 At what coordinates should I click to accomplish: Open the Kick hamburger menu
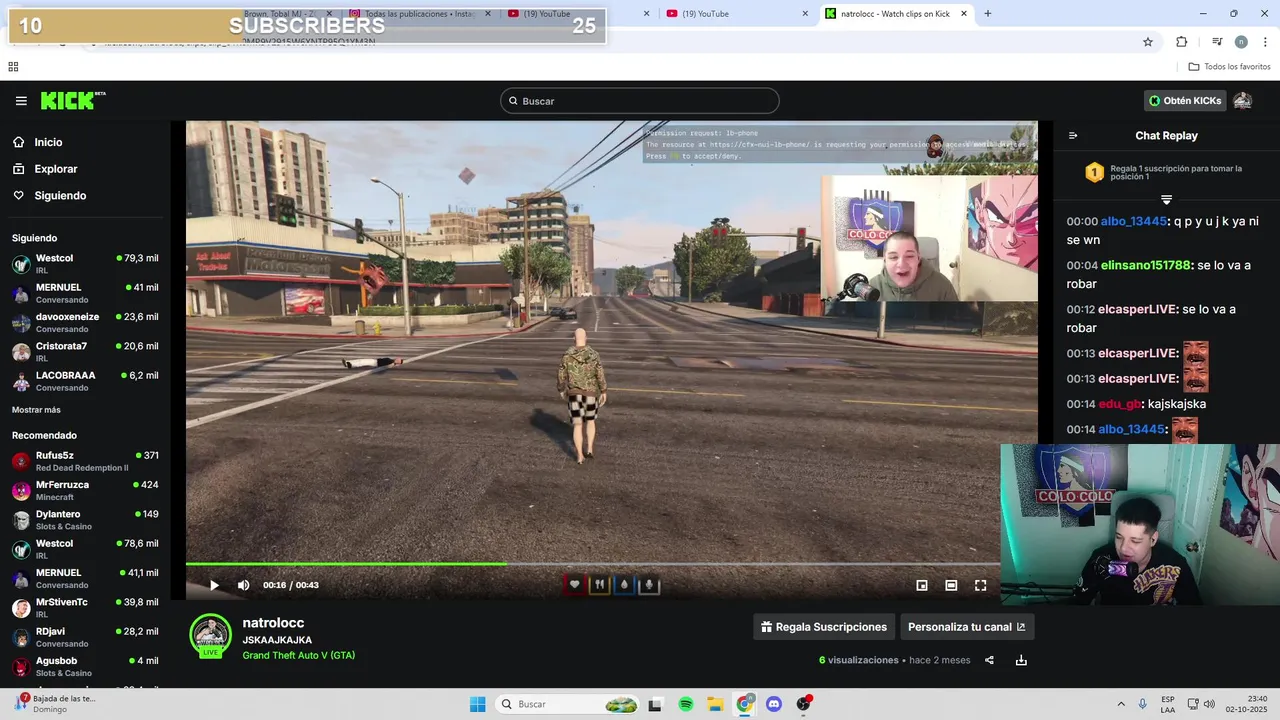(21, 101)
